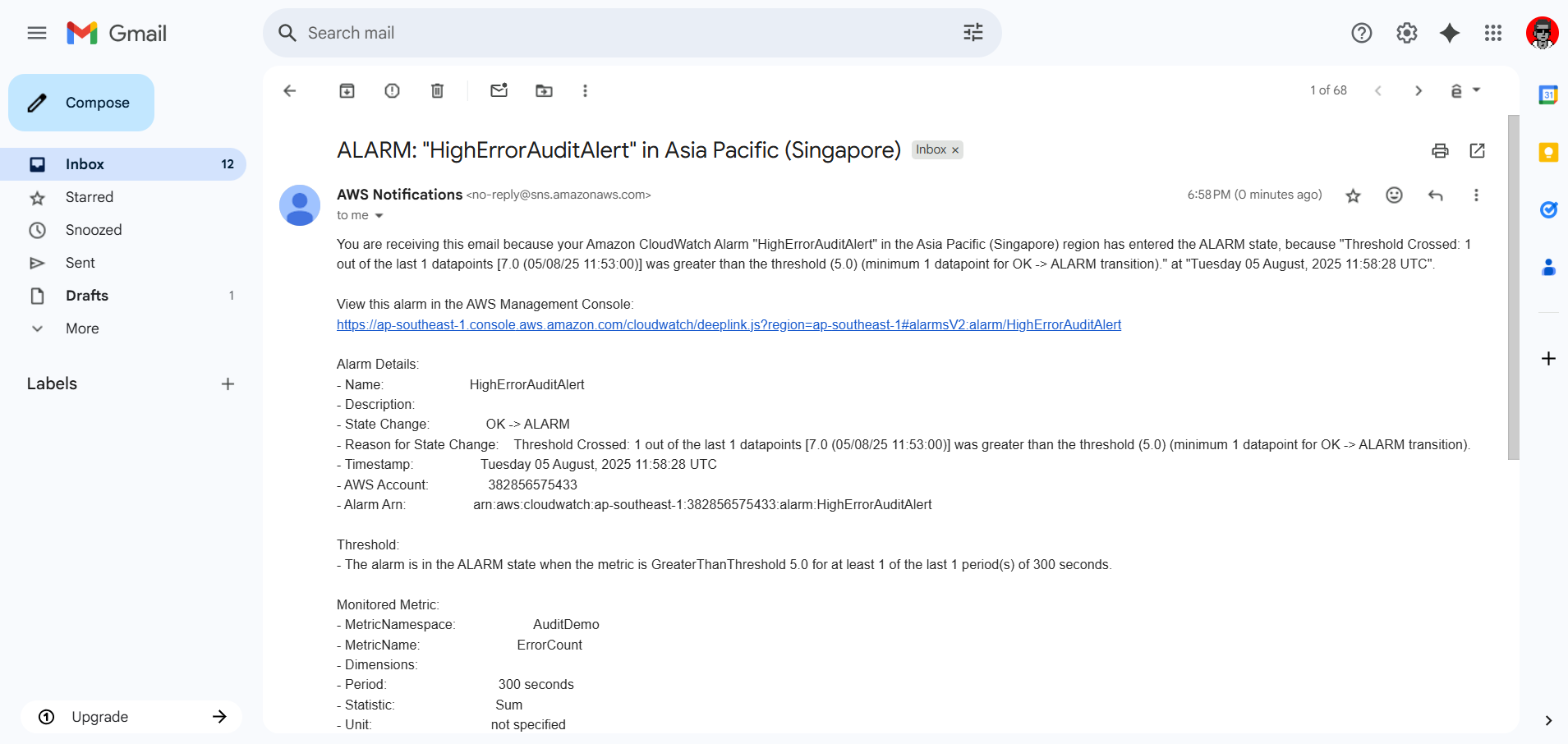Viewport: 1568px width, 744px height.
Task: Open the toolbar More options menu
Action: pos(585,90)
